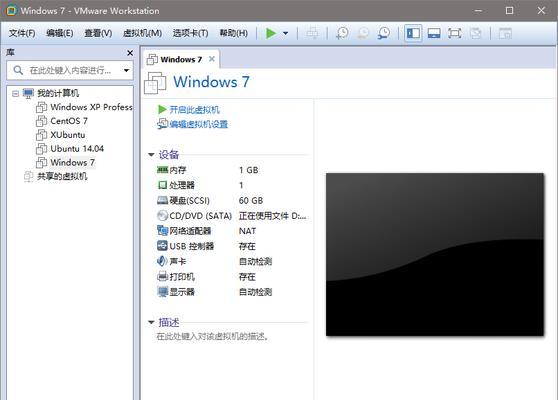
Task: Toggle the library sidebar view icon
Action: coord(413,33)
